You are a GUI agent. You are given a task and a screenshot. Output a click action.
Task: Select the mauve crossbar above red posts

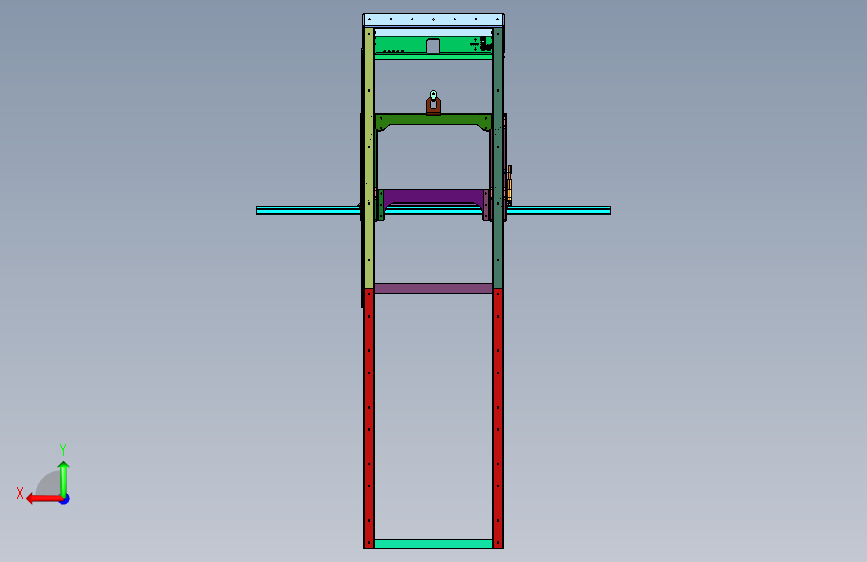click(x=434, y=288)
